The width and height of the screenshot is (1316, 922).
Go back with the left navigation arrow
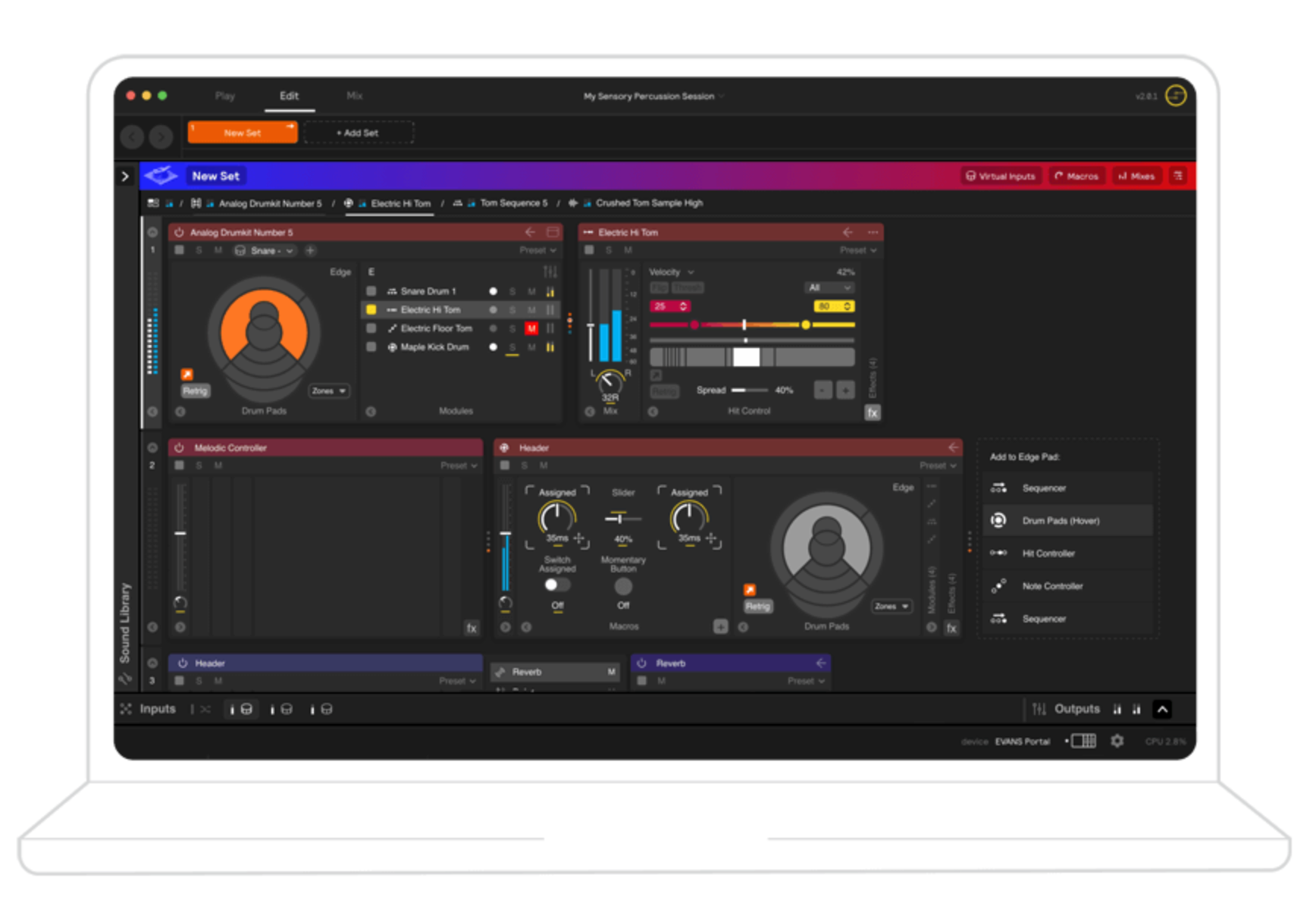133,136
